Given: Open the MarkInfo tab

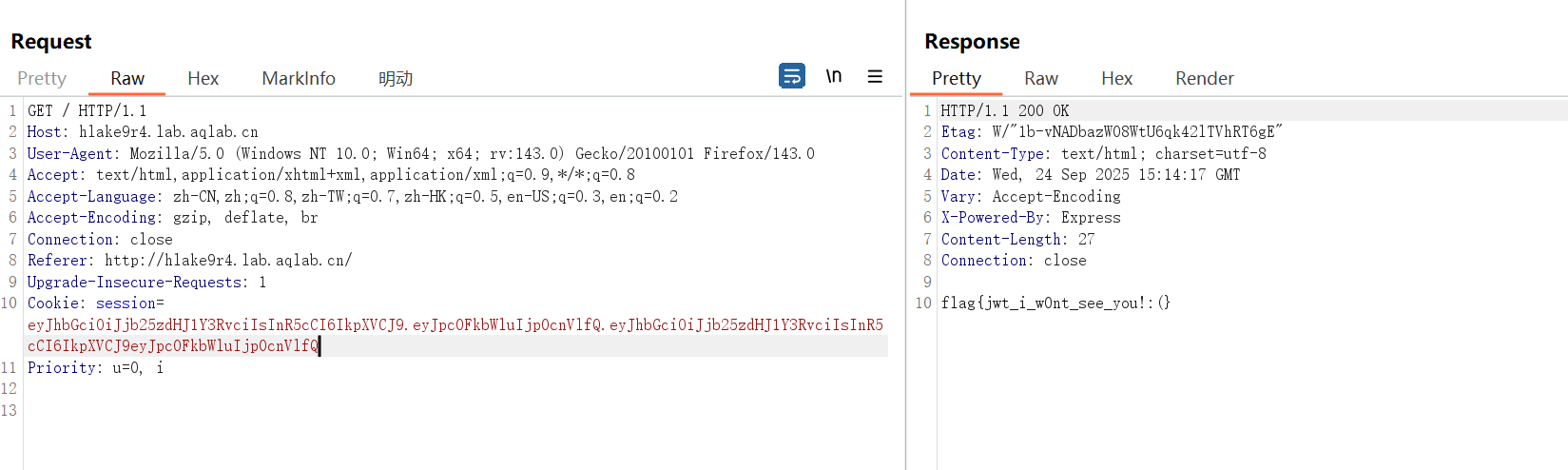Looking at the screenshot, I should point(298,79).
